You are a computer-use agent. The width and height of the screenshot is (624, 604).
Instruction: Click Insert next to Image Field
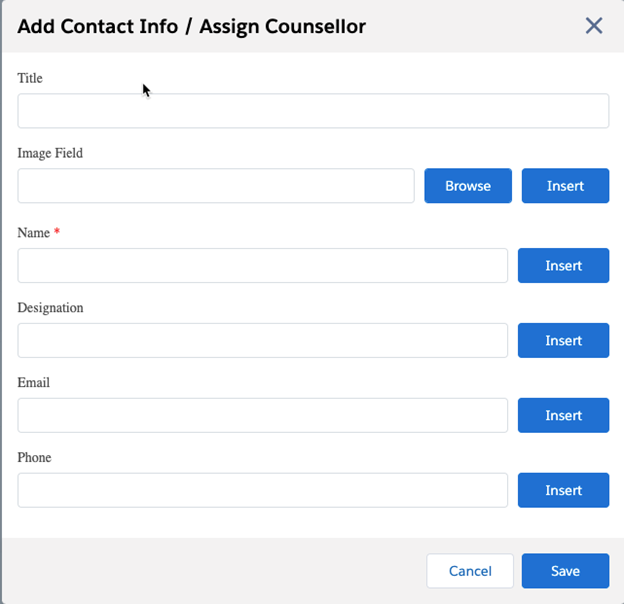[565, 186]
